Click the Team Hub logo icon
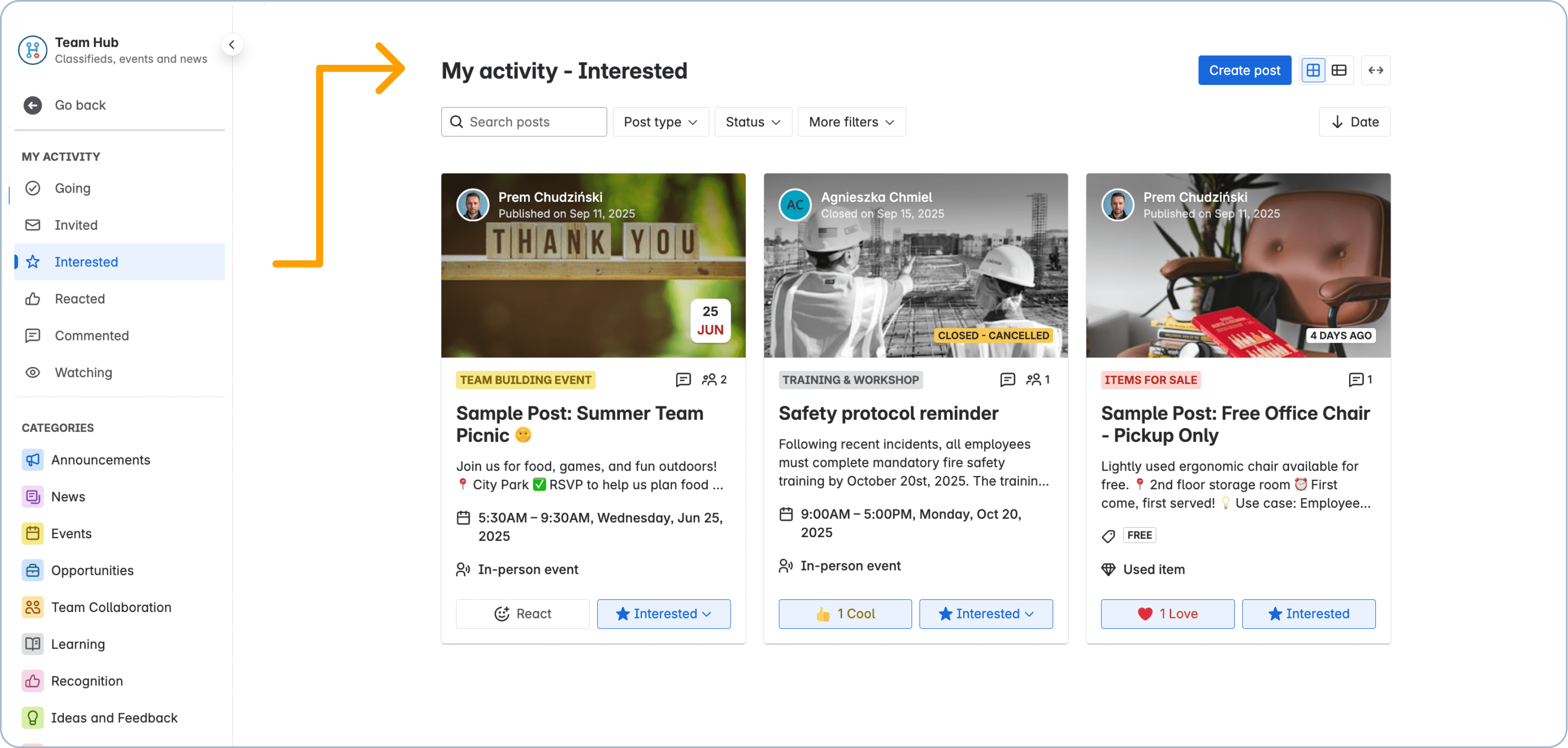 (x=32, y=50)
